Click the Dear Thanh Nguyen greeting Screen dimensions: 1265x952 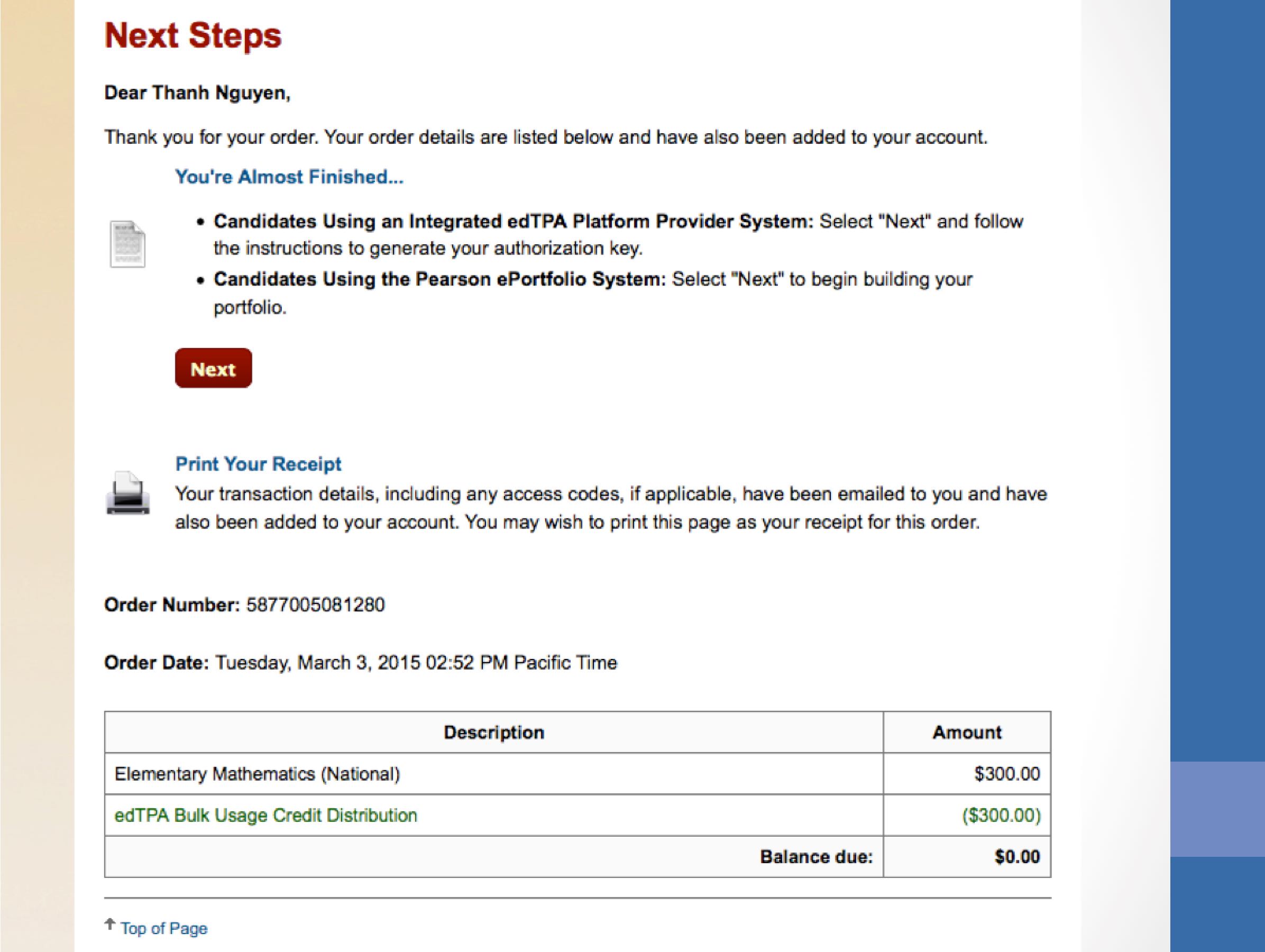click(197, 93)
